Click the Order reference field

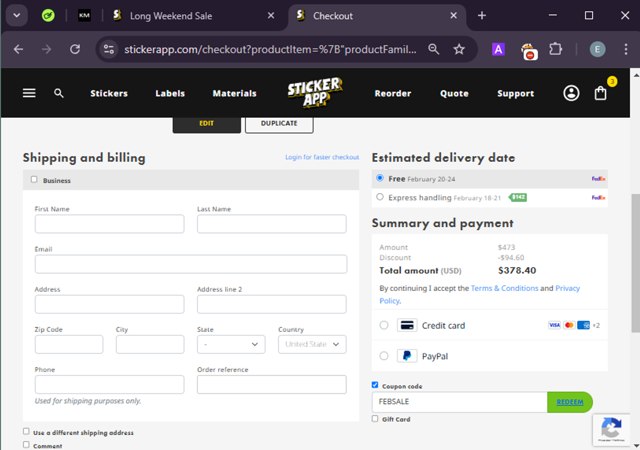coord(272,385)
